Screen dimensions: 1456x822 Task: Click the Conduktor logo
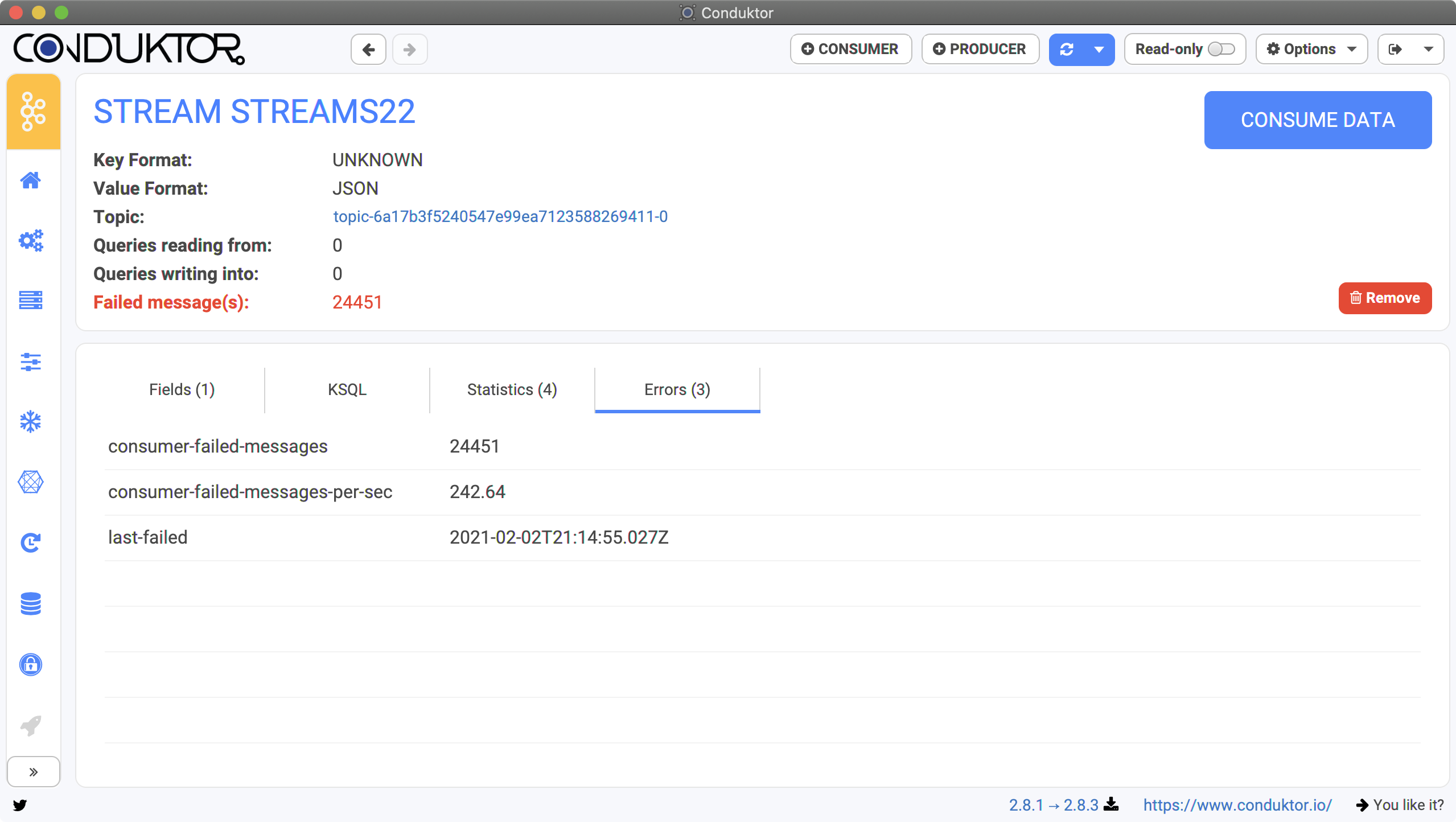(129, 49)
